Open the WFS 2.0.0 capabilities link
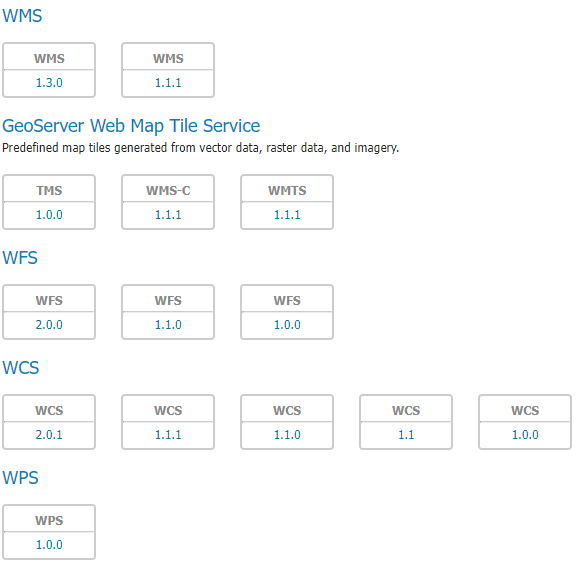Viewport: 583px width, 566px height. coord(49,325)
